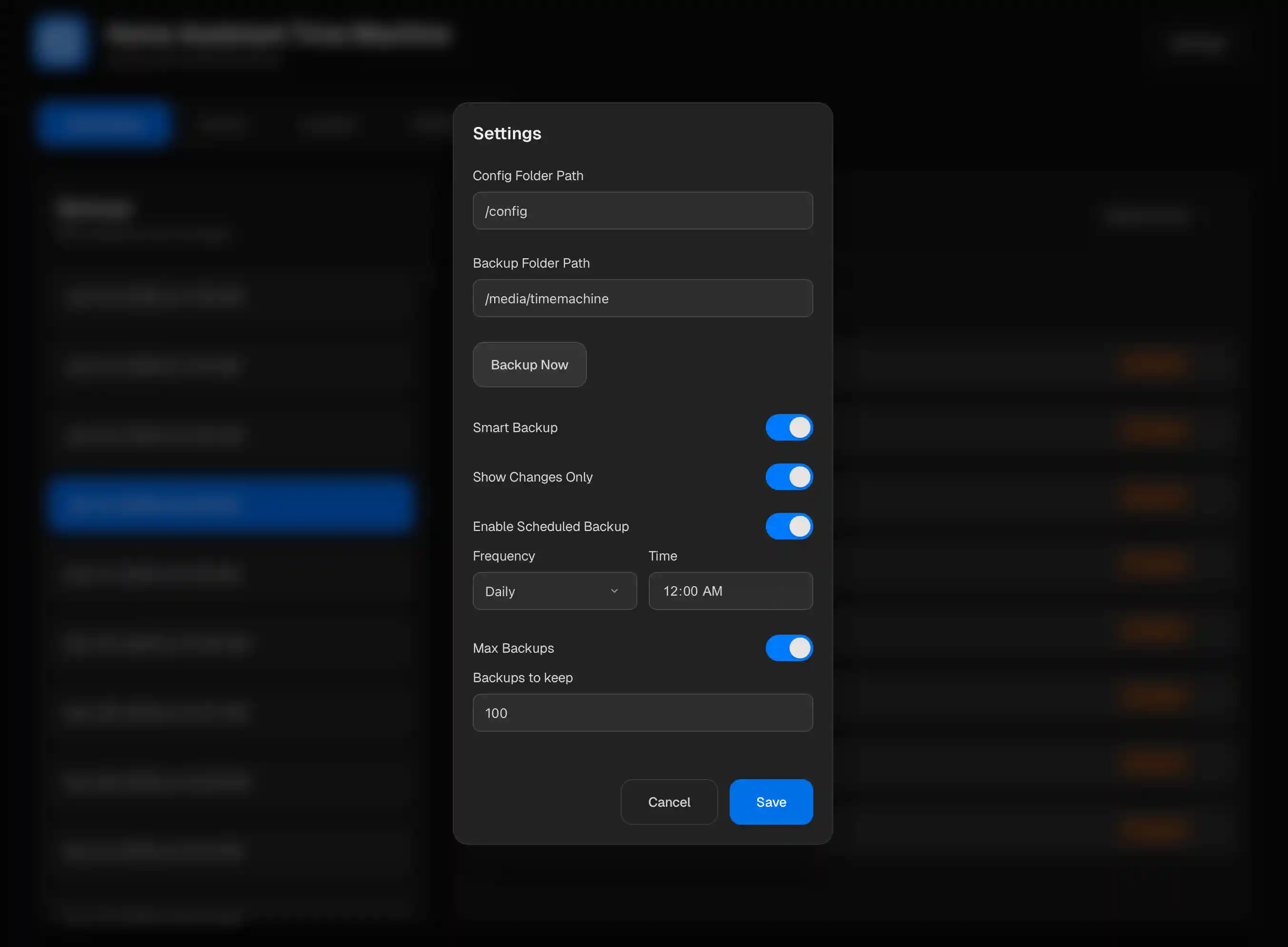
Task: Click Cancel to dismiss the Settings dialog
Action: coord(669,802)
